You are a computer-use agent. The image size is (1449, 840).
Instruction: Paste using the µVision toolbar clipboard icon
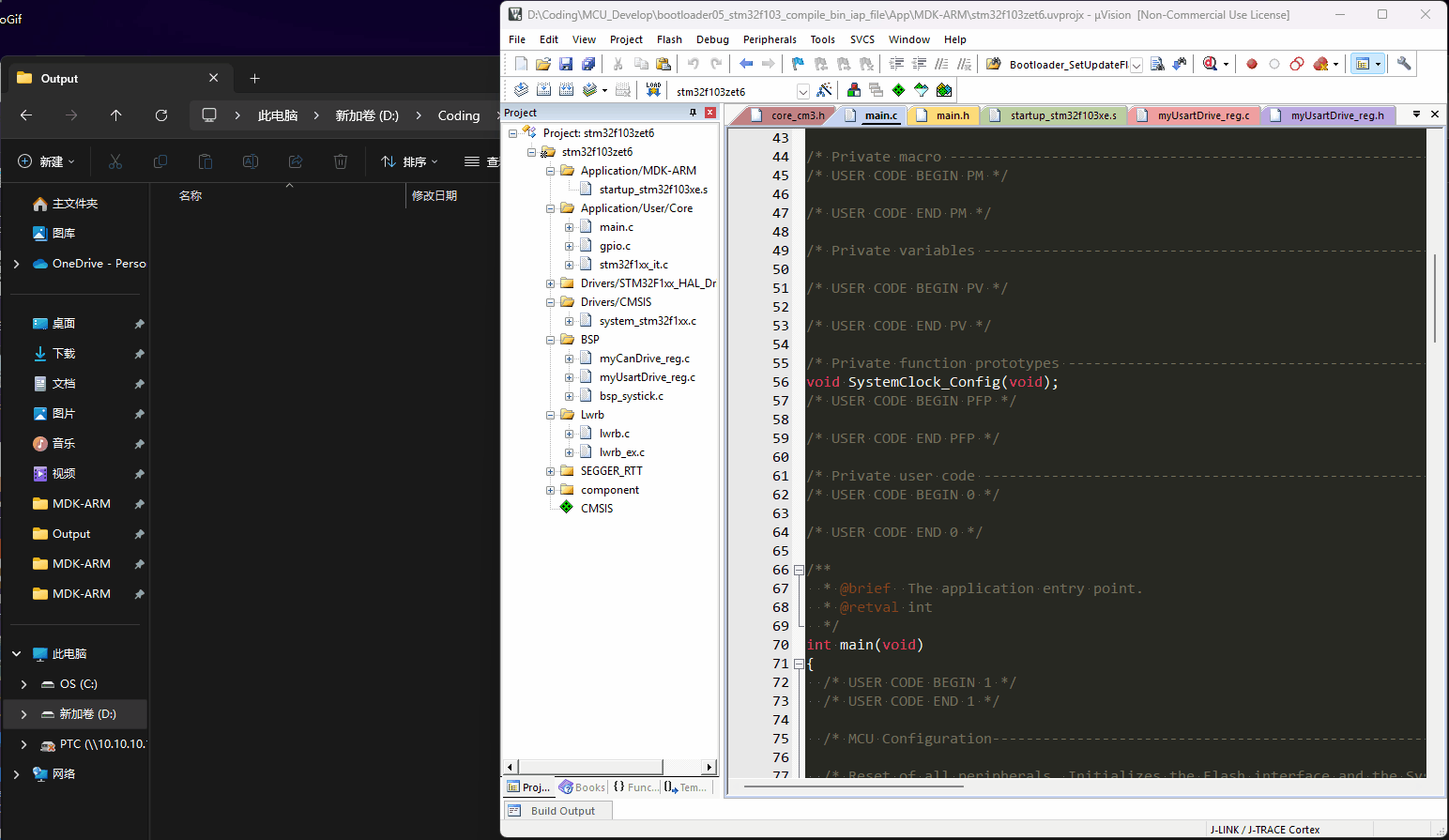[x=663, y=64]
